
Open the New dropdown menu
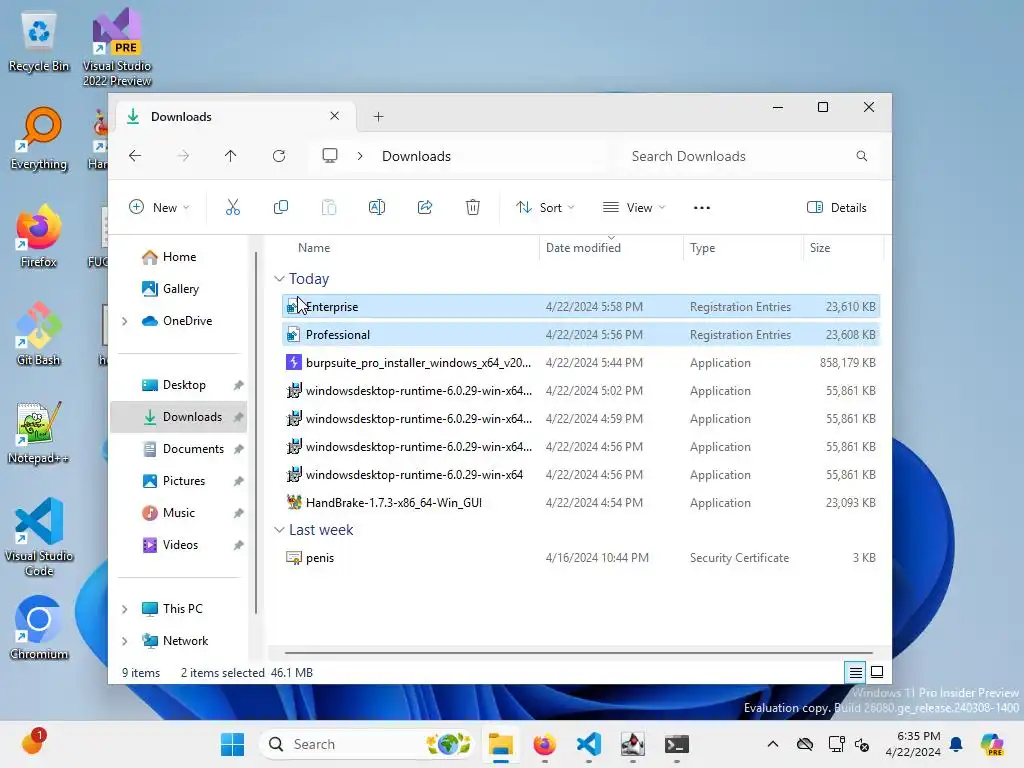tap(159, 208)
